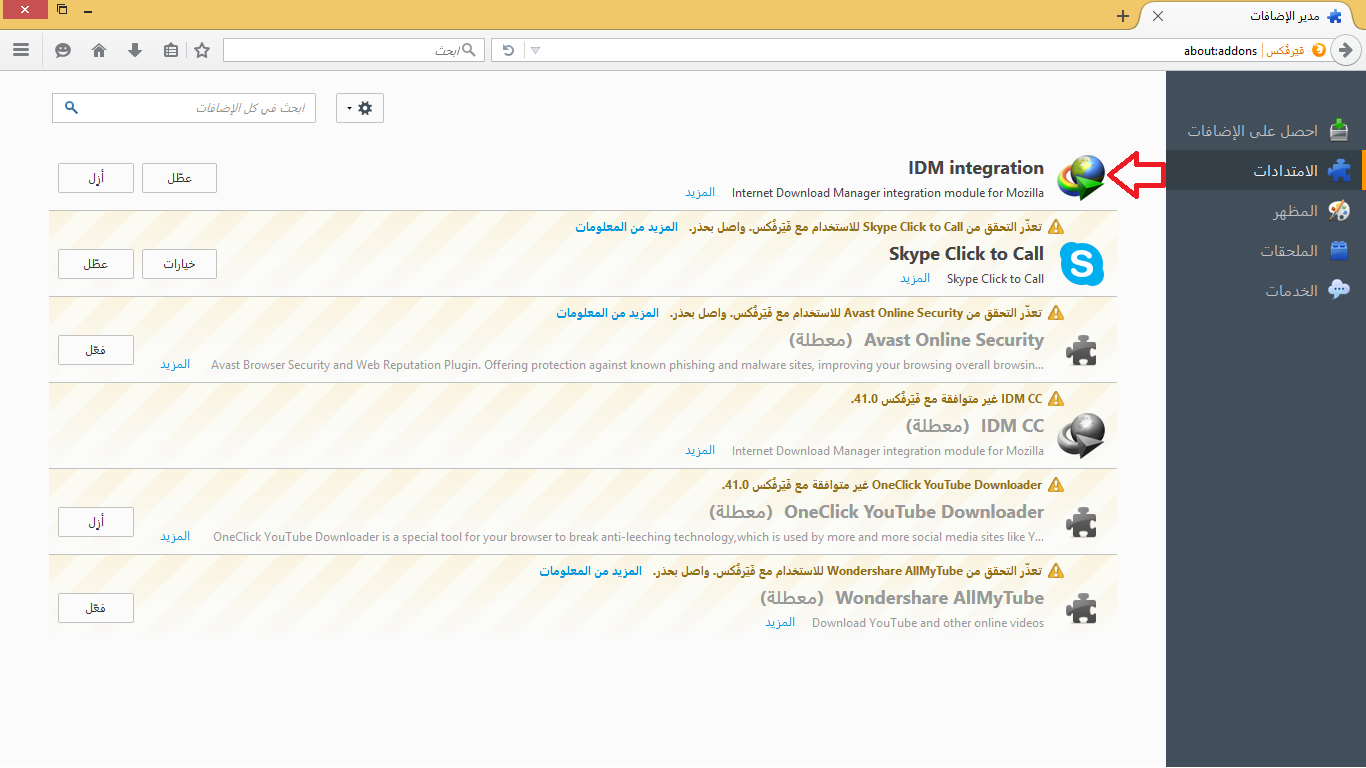This screenshot has width=1366, height=768.
Task: Reload the page with the refresh icon
Action: click(508, 50)
